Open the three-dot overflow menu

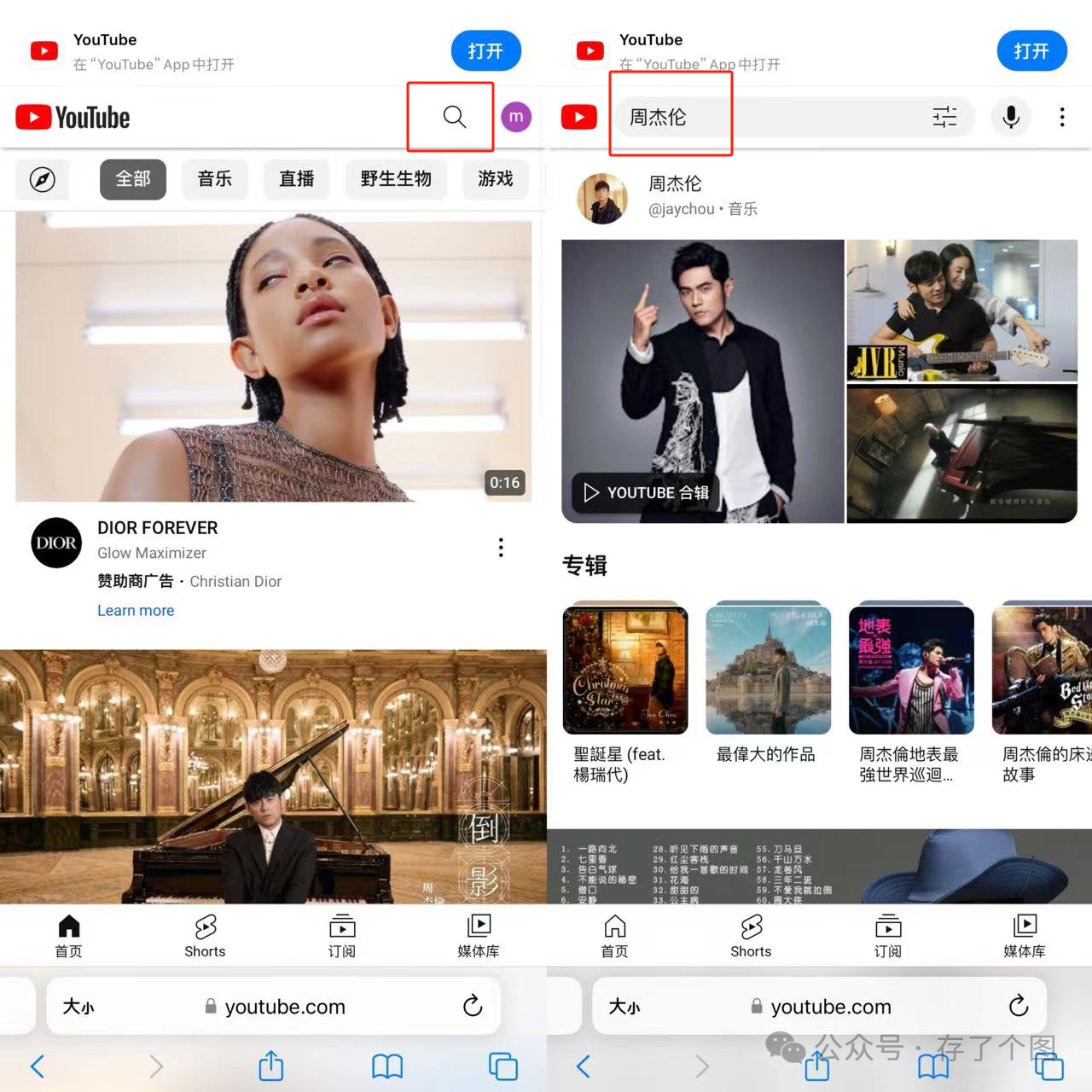(1062, 117)
